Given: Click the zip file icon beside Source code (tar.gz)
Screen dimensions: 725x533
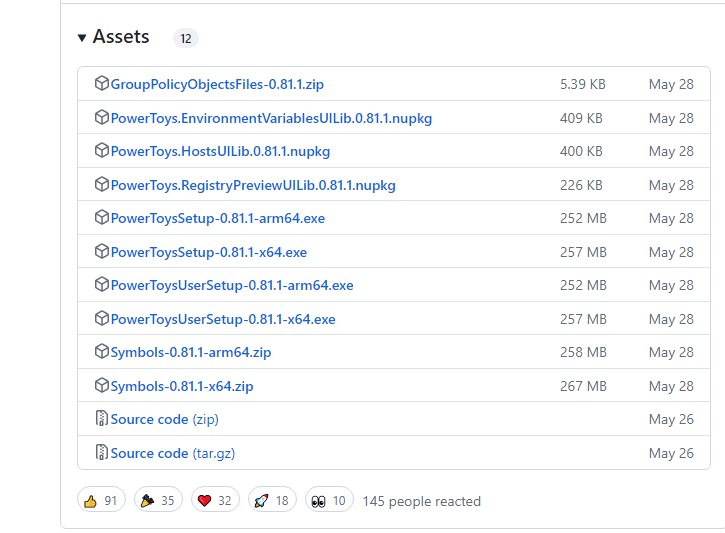Looking at the screenshot, I should (102, 452).
